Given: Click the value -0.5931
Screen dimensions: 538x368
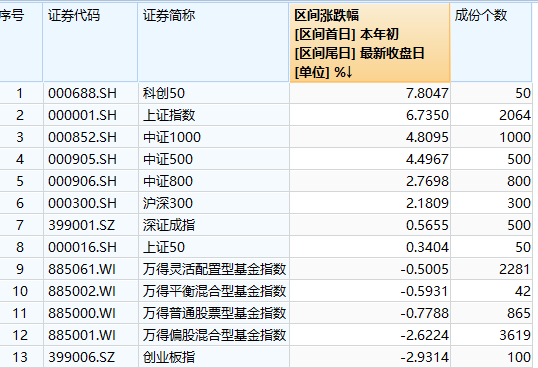Looking at the screenshot, I should [424, 291].
